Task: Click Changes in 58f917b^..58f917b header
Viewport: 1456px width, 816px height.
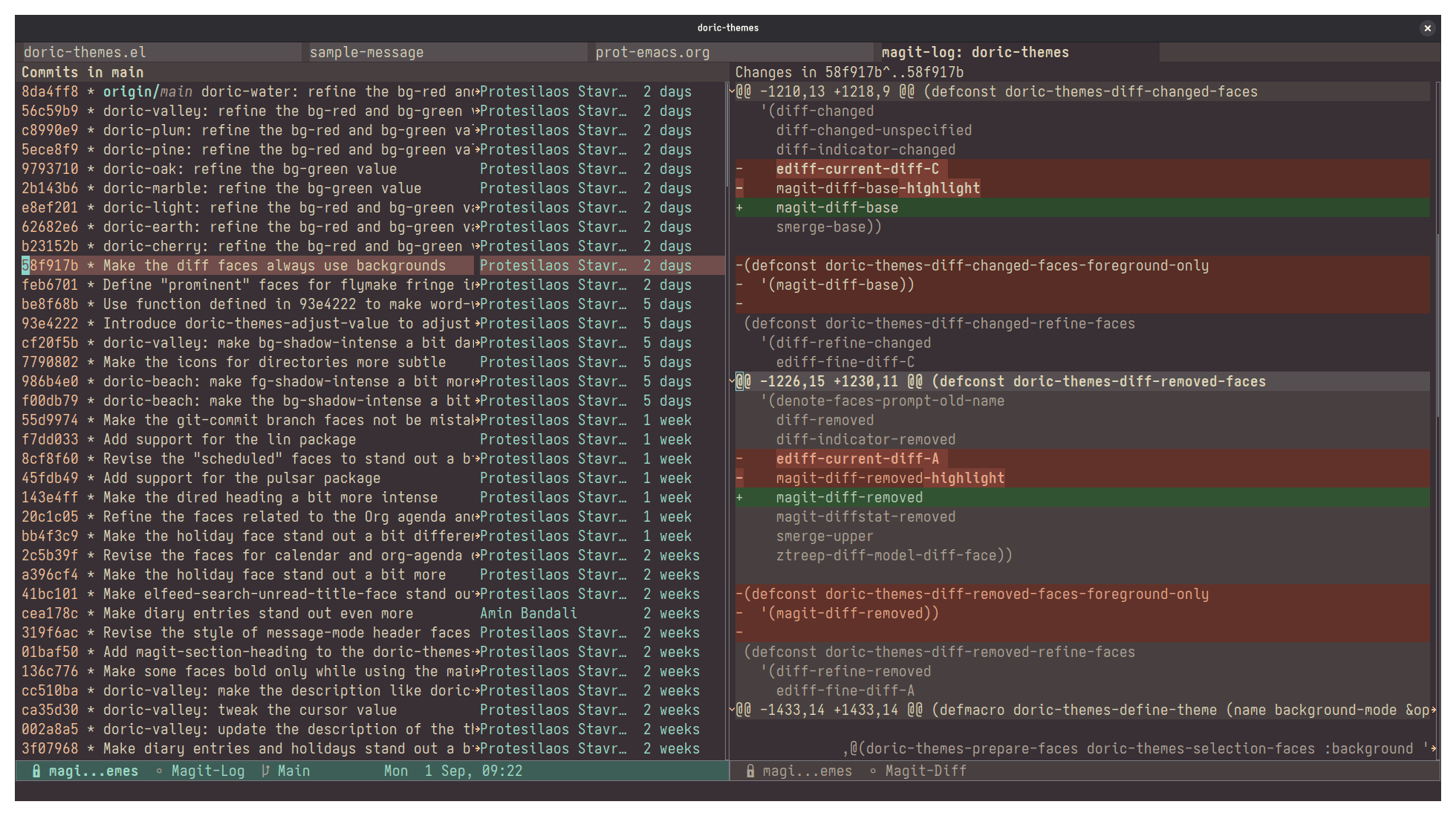Action: (x=849, y=72)
